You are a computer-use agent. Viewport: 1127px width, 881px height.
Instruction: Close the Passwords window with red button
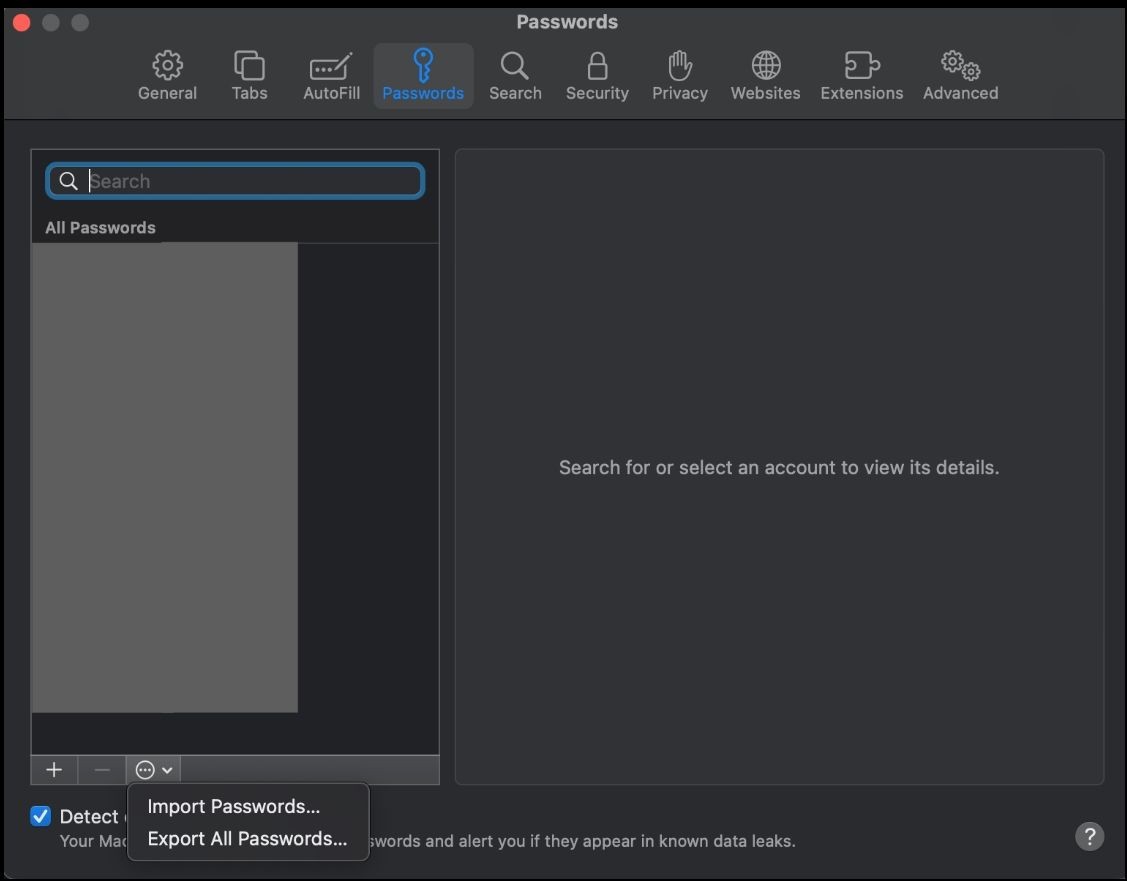[22, 22]
